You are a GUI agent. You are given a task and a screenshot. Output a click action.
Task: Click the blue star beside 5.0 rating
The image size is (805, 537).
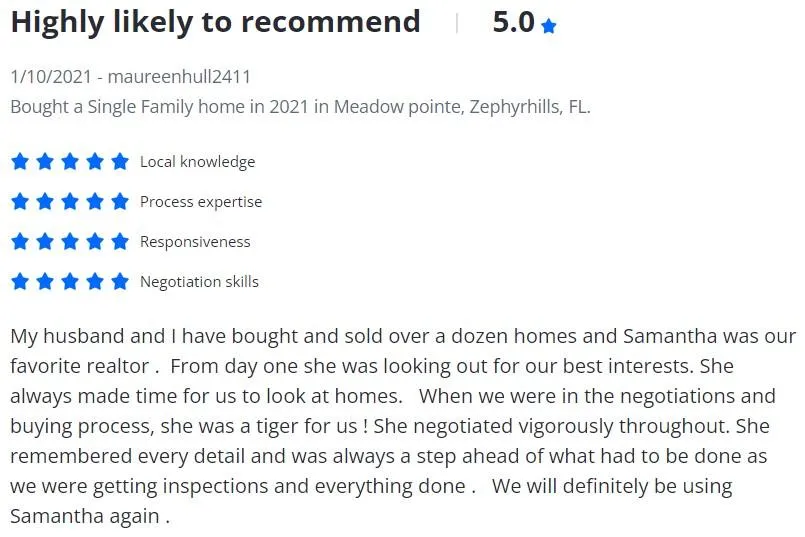point(549,26)
